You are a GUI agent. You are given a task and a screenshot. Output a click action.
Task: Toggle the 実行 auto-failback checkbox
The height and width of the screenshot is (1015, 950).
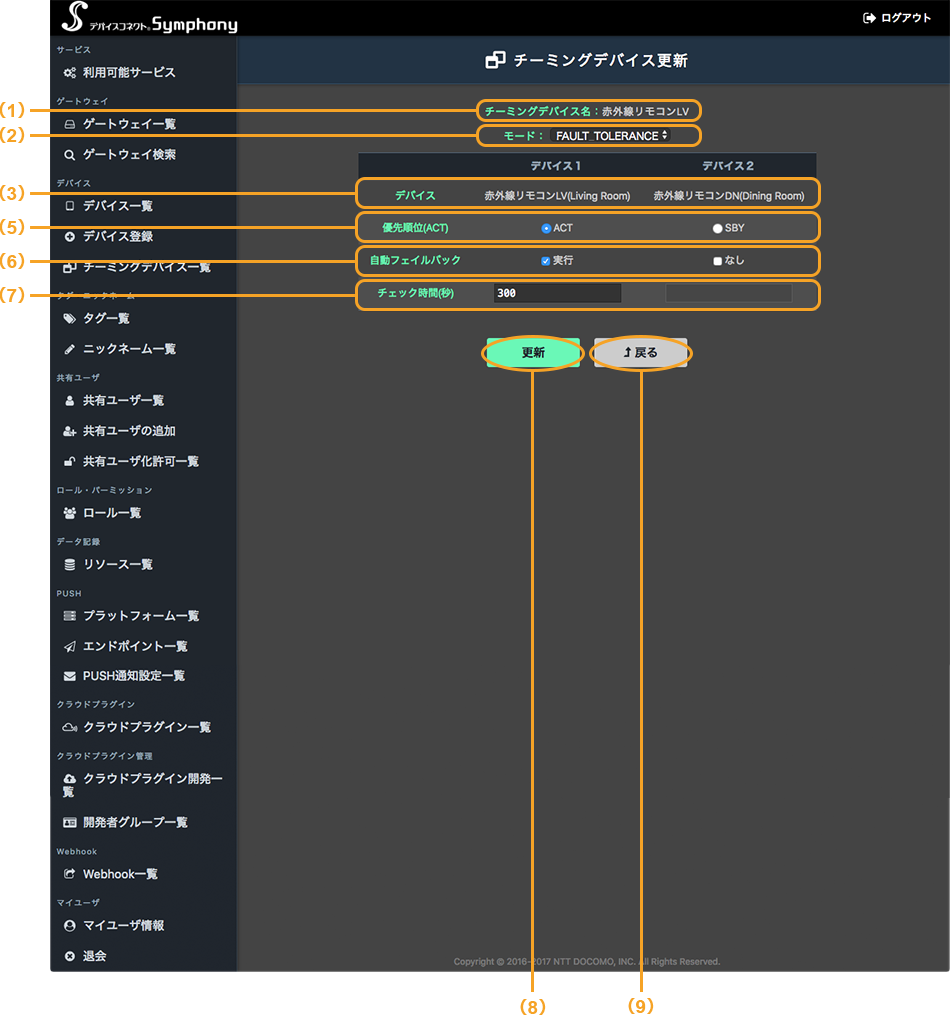point(546,261)
